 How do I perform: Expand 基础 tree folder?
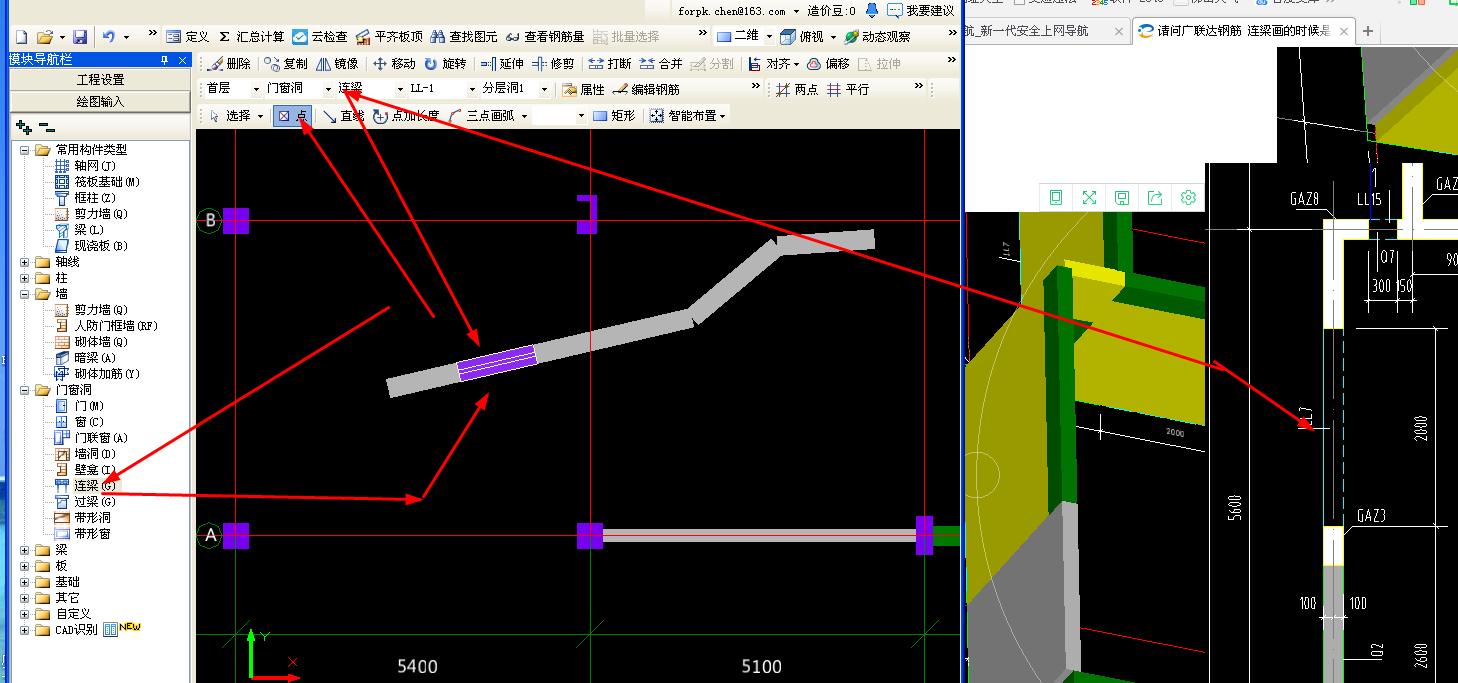coord(25,582)
